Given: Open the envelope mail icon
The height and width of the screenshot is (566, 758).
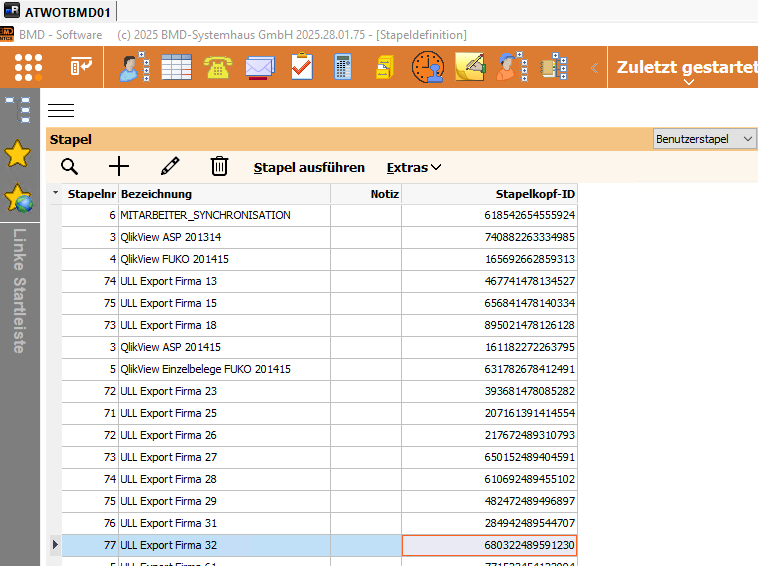Looking at the screenshot, I should (x=260, y=67).
